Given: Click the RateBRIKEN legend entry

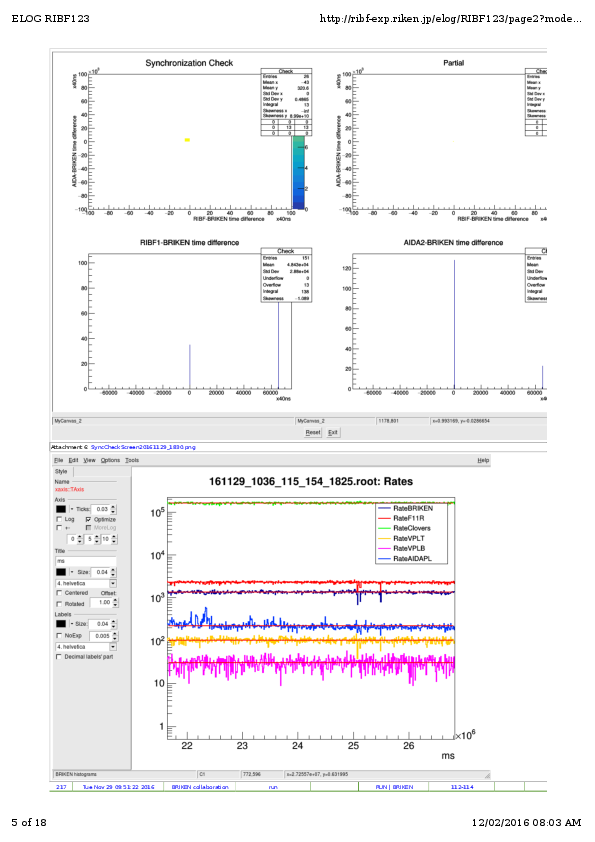Looking at the screenshot, I should 412,508.
